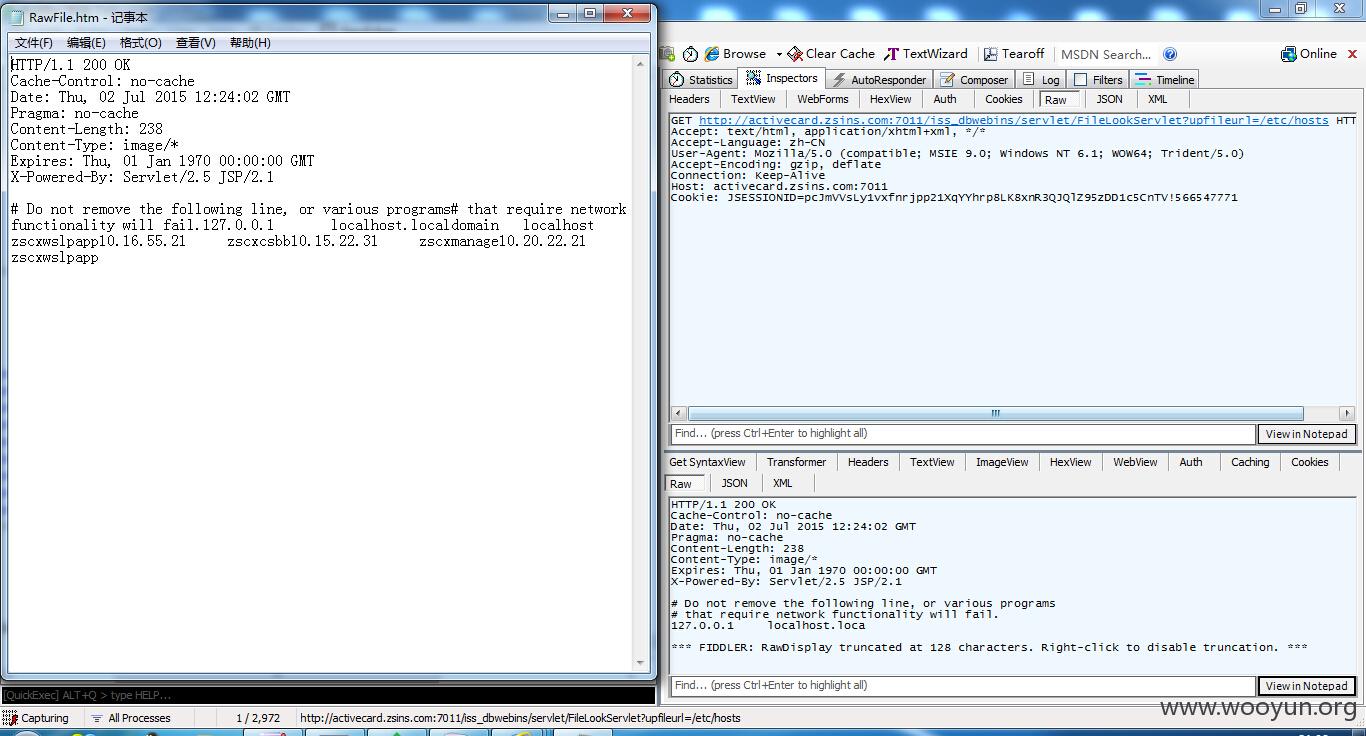Click response pane View in Notepad button
The image size is (1366, 736).
tap(1306, 686)
